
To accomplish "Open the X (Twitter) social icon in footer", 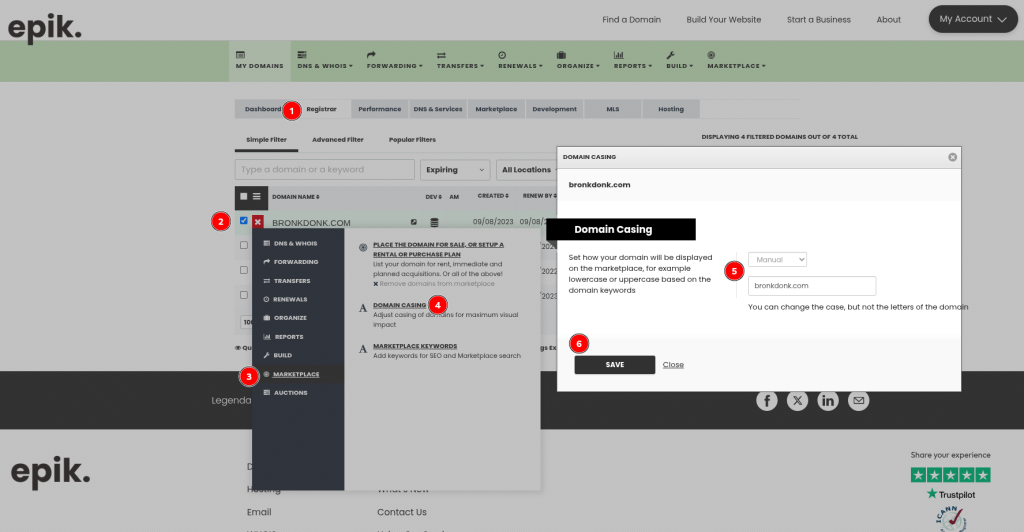I will pos(797,401).
